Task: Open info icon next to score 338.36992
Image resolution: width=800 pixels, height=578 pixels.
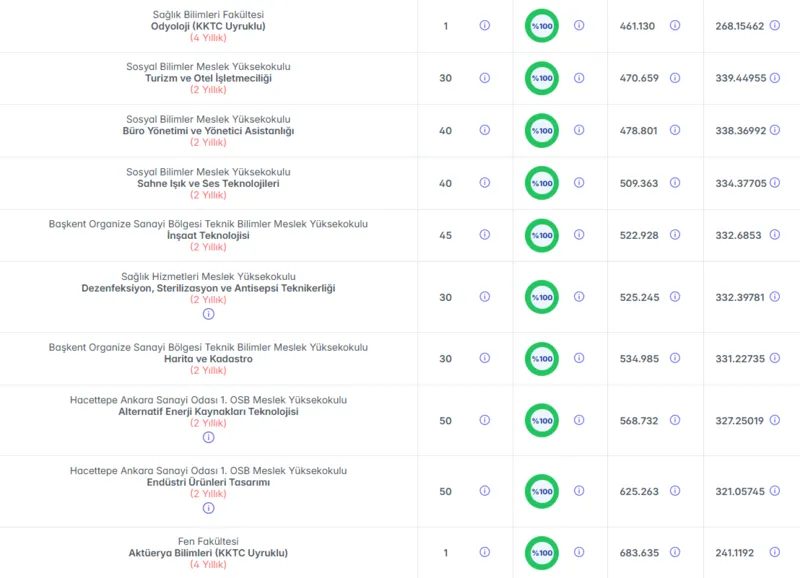Action: (x=774, y=130)
